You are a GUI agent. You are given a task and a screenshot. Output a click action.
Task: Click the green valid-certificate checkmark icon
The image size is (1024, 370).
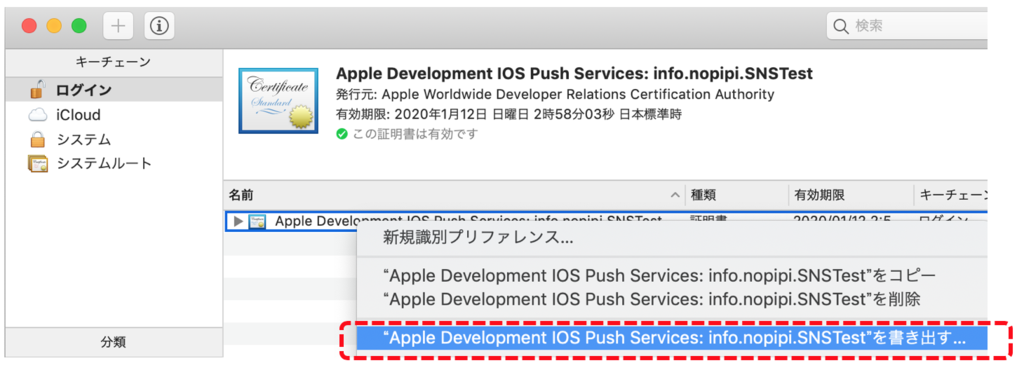(x=342, y=134)
